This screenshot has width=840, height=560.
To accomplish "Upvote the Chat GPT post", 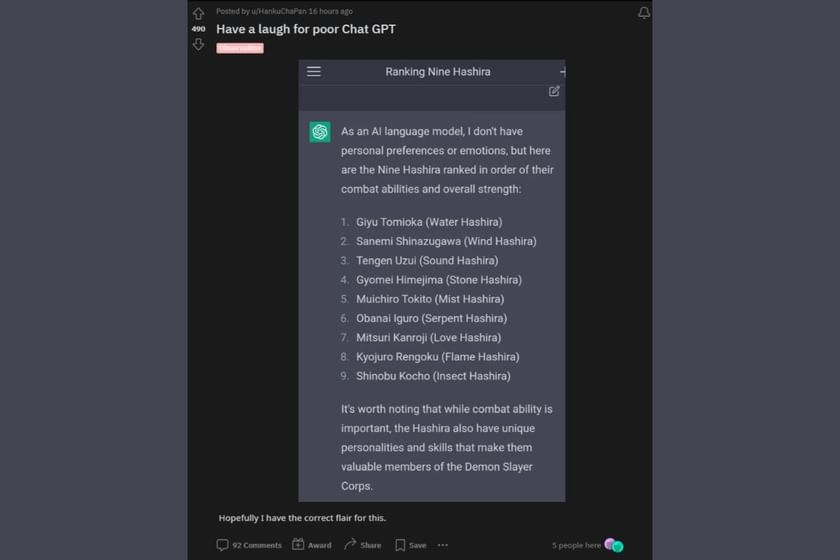I will pos(198,14).
